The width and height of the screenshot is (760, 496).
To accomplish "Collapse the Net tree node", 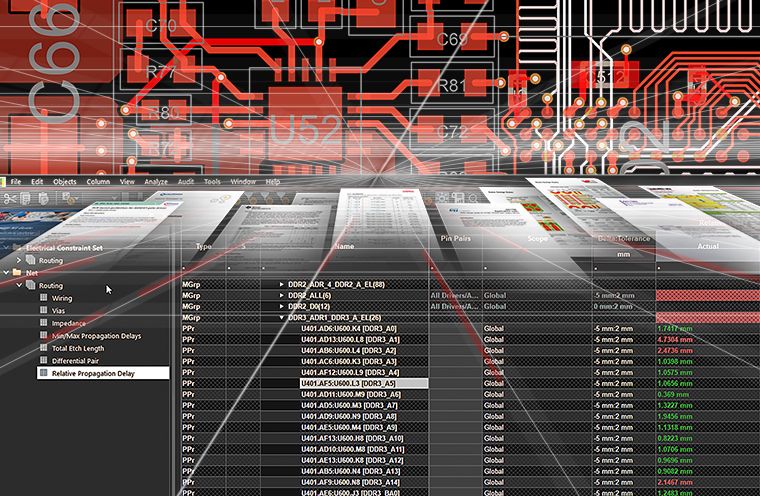I will pos(6,271).
